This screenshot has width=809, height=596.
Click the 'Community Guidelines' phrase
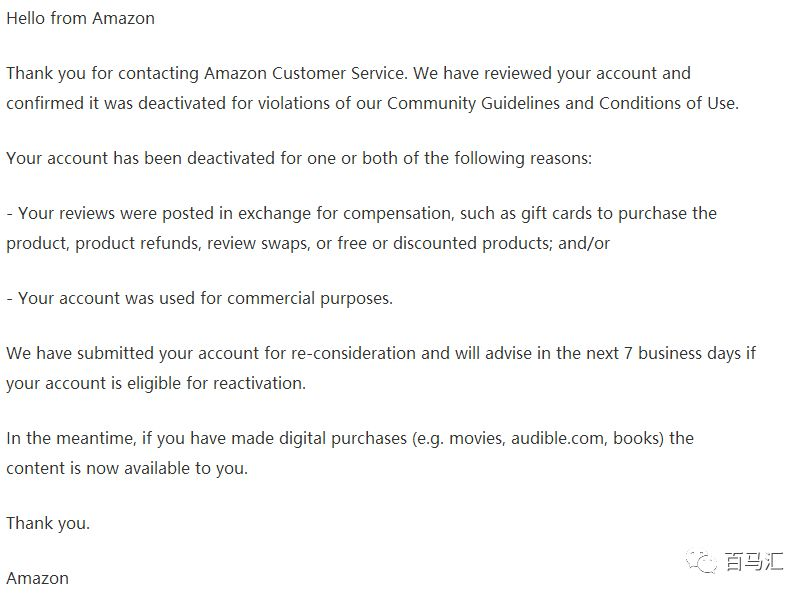(473, 103)
